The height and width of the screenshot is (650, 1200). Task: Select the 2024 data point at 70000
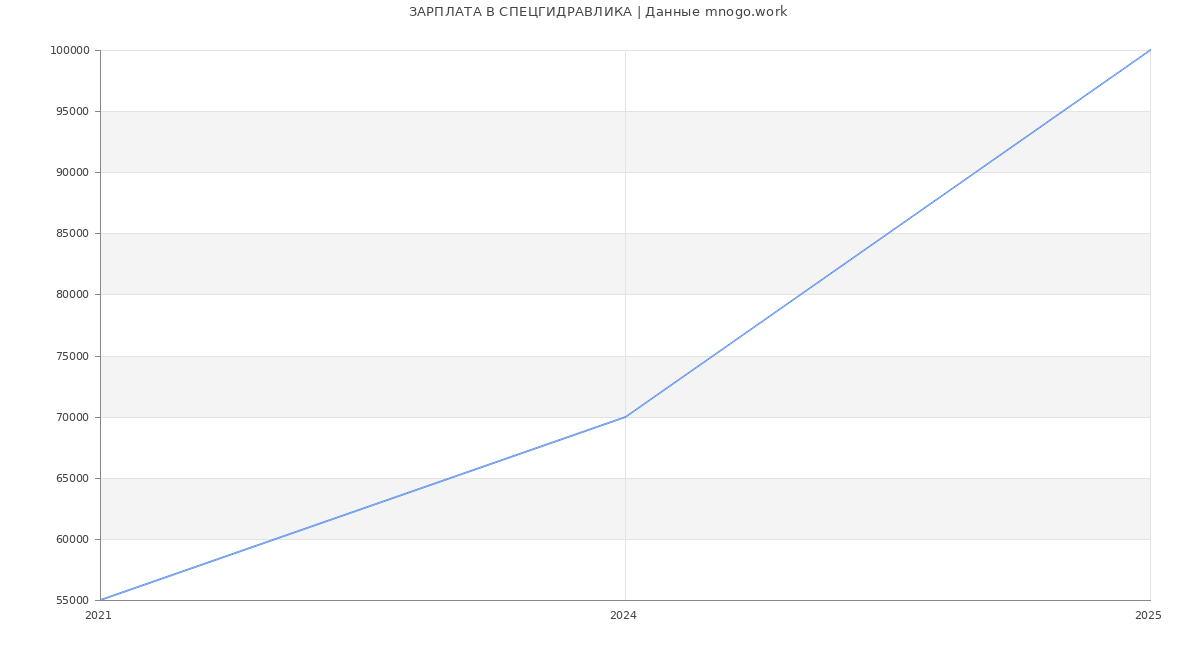625,417
